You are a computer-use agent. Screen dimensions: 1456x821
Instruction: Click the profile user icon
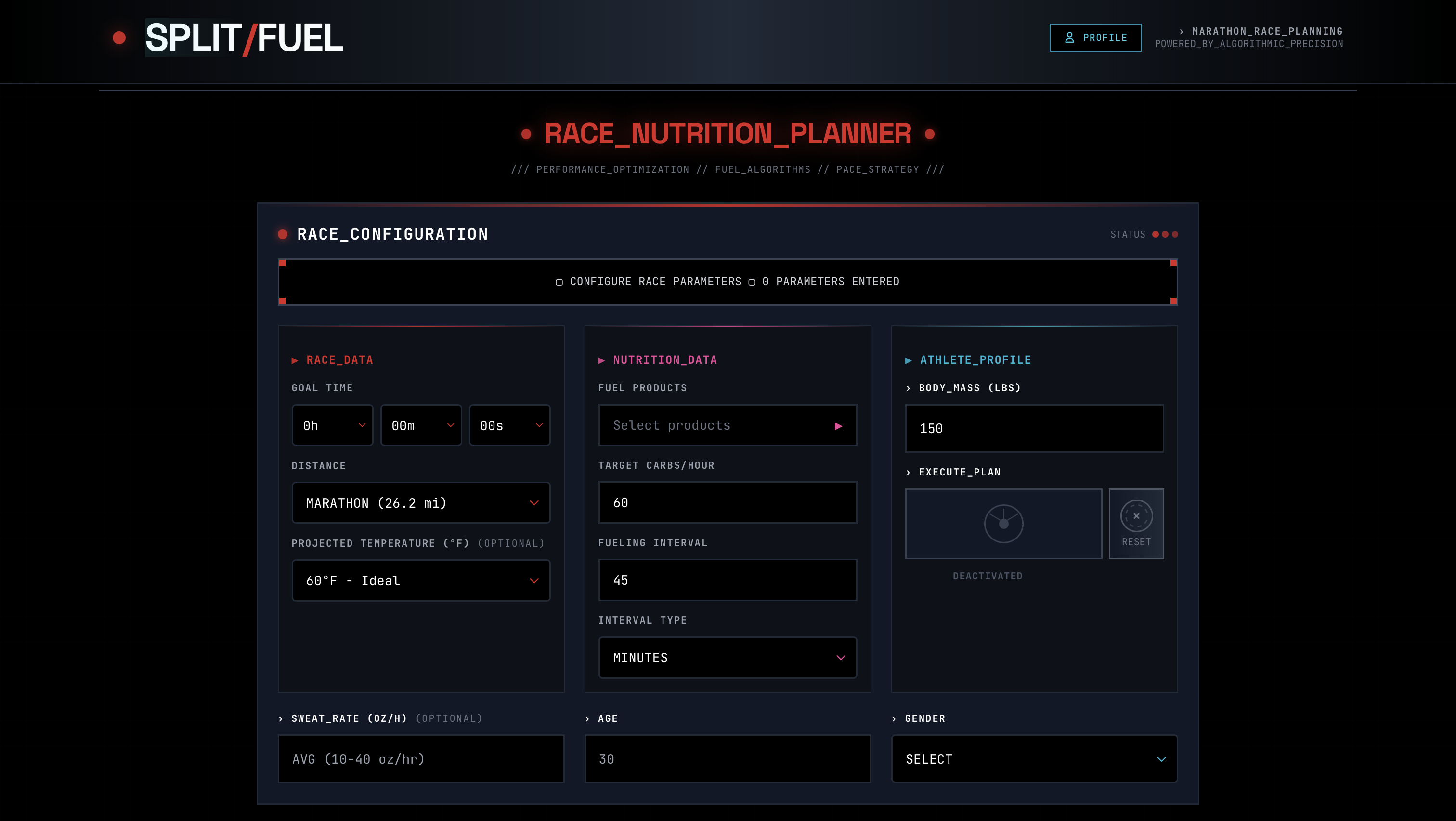pyautogui.click(x=1069, y=38)
